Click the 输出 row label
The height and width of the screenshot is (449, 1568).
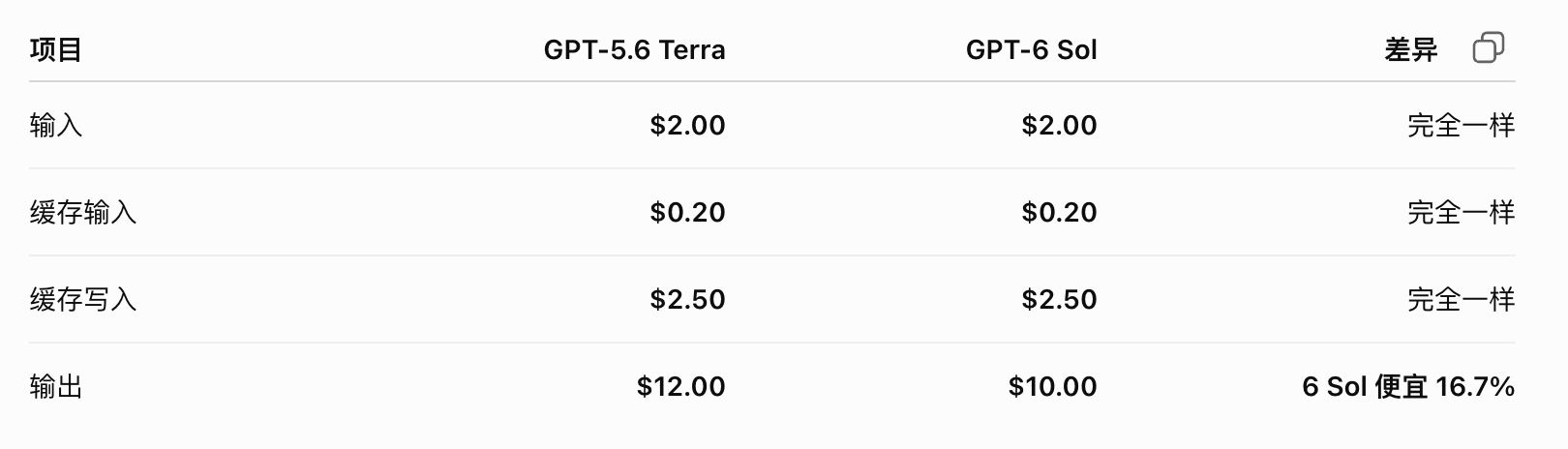(56, 387)
